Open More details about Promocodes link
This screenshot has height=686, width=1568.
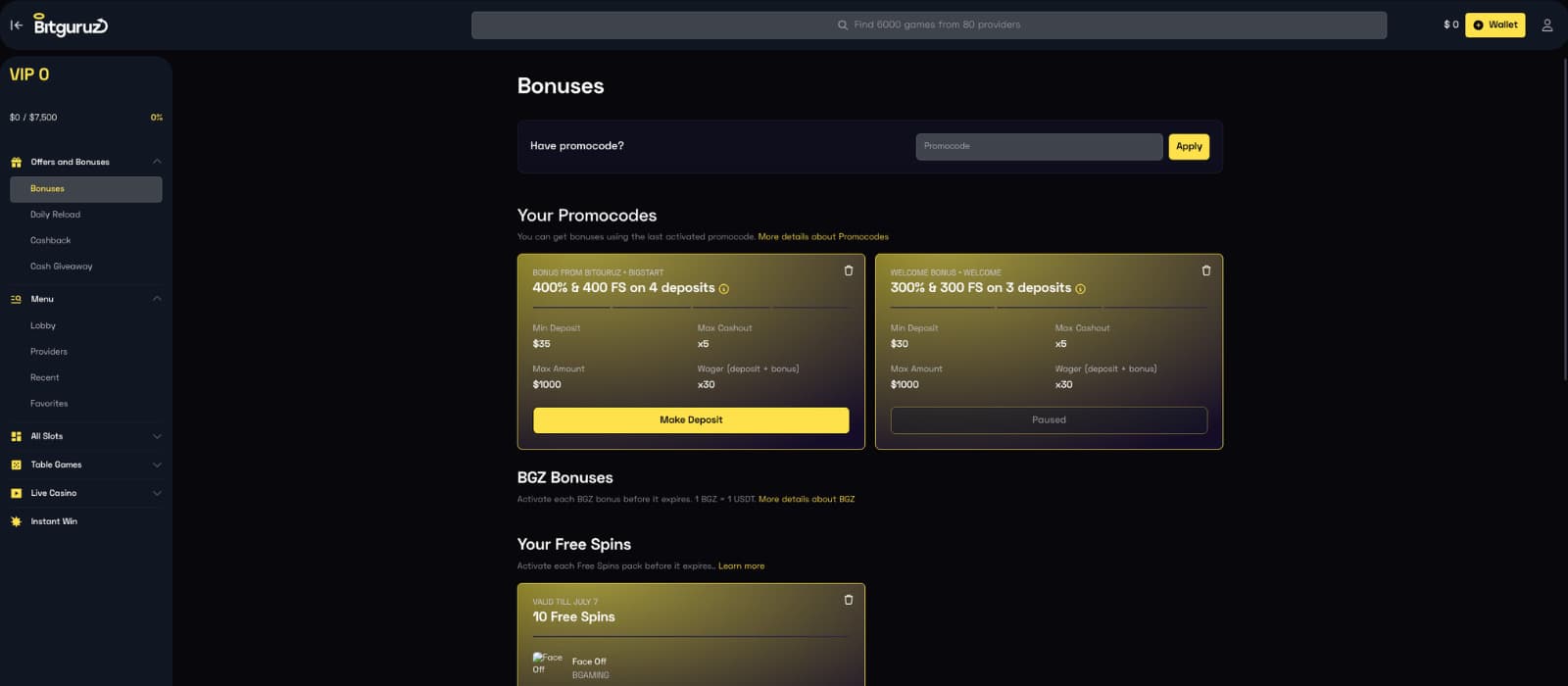(823, 237)
